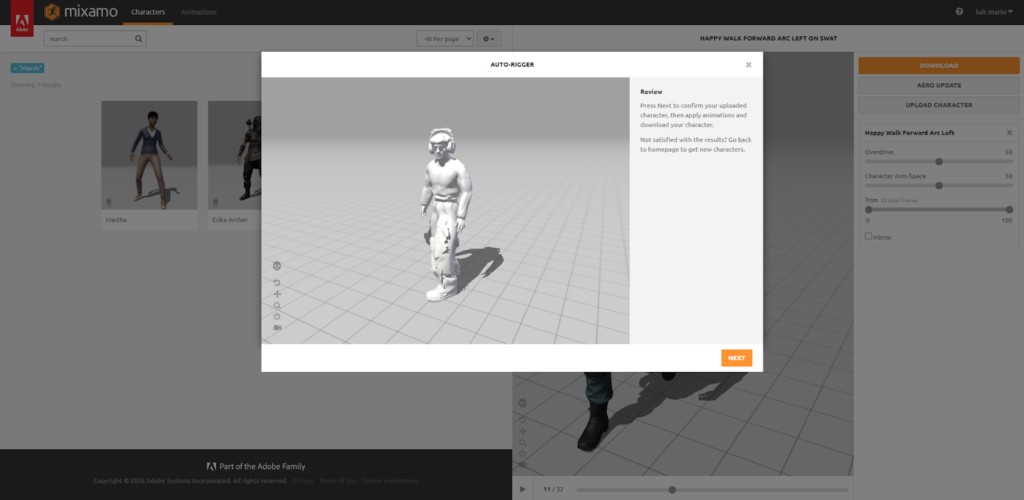
Task: Select pan arrows icon in background animation viewer
Action: [522, 431]
